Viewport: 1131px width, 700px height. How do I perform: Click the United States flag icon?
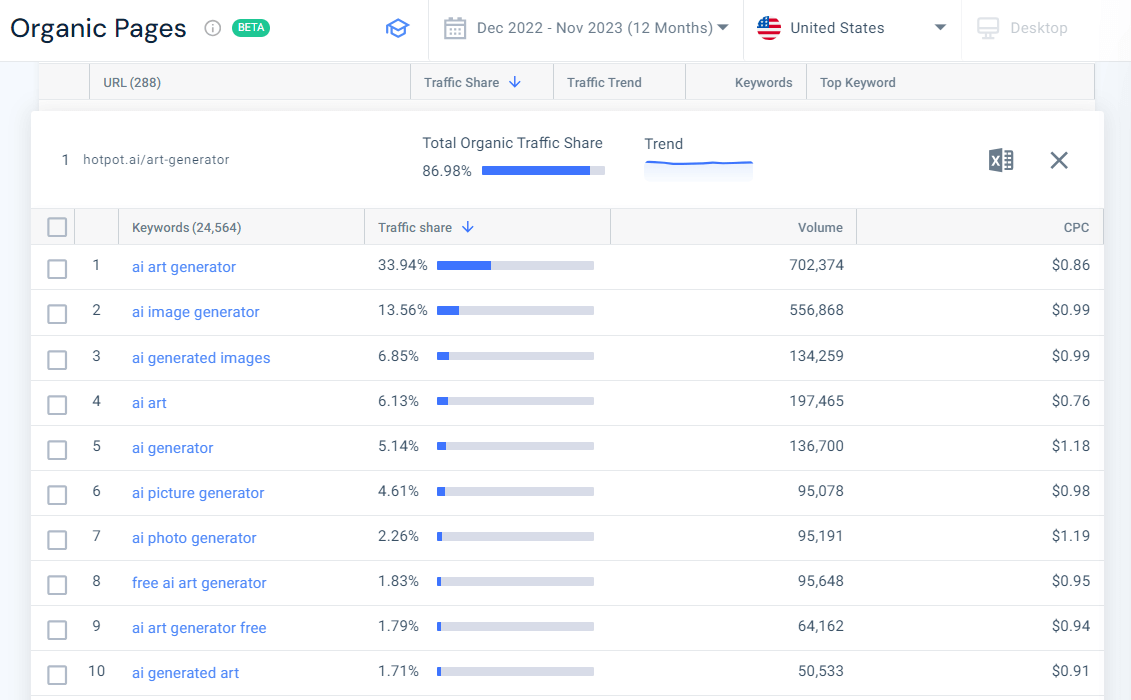769,28
